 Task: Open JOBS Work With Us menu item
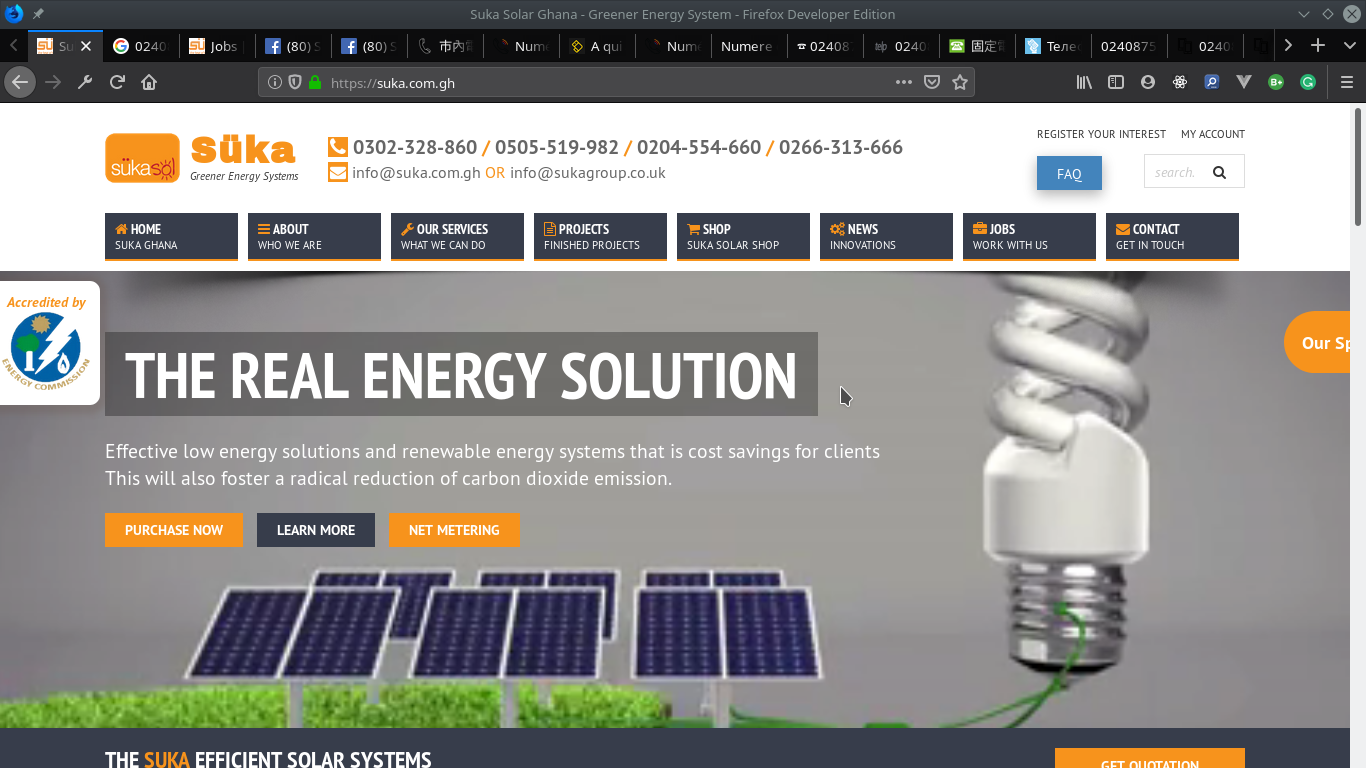pyautogui.click(x=1029, y=236)
